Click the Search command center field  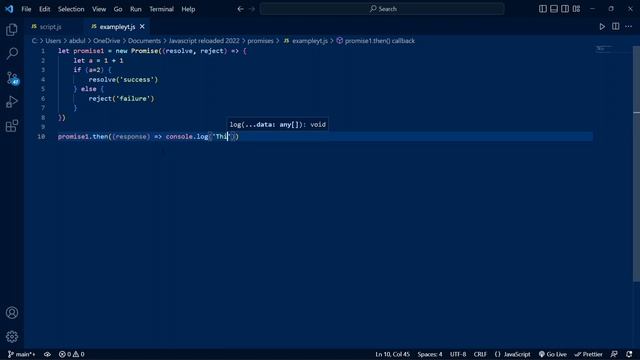pyautogui.click(x=382, y=9)
